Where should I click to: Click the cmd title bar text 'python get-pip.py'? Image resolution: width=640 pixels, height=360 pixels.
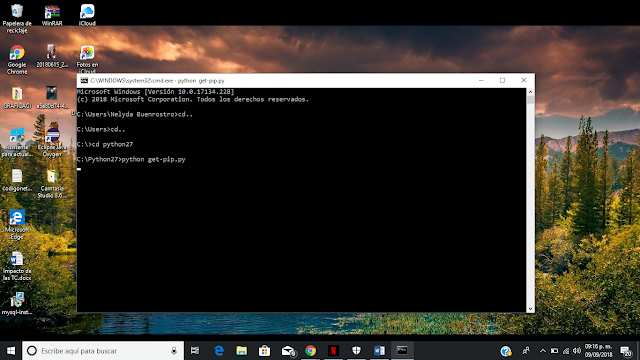201,81
